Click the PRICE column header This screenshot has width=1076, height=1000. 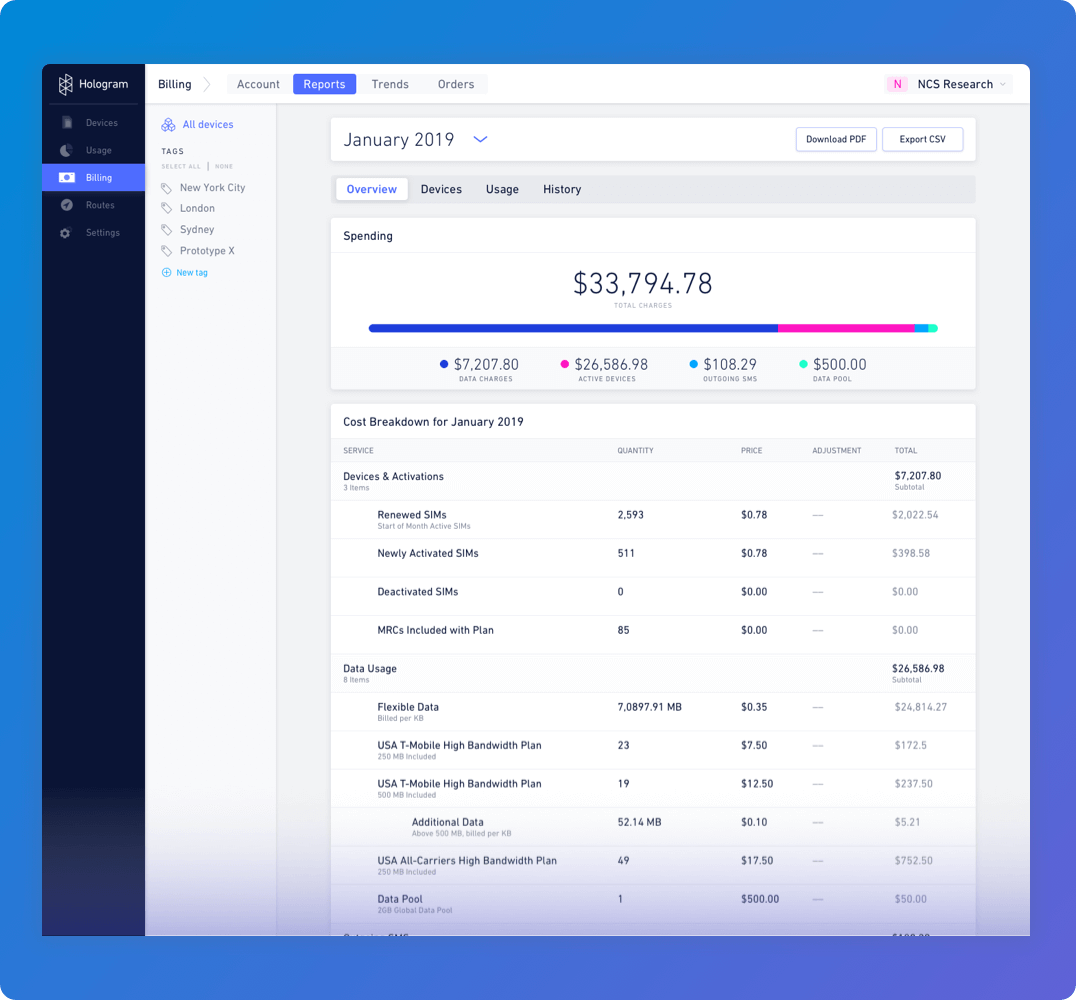751,451
